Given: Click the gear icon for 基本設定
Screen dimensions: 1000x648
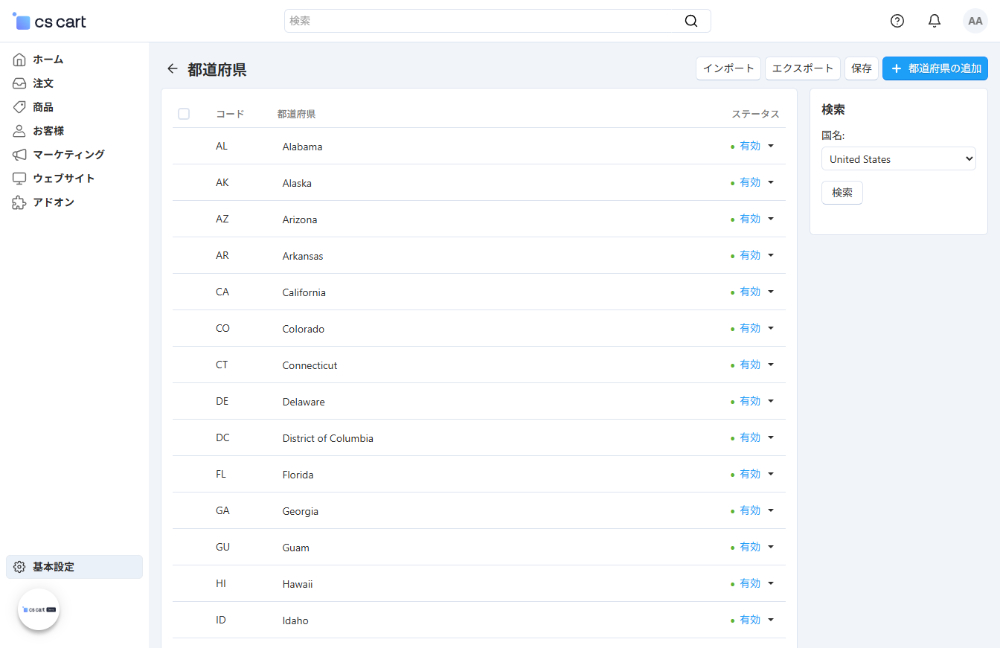Looking at the screenshot, I should tap(19, 567).
